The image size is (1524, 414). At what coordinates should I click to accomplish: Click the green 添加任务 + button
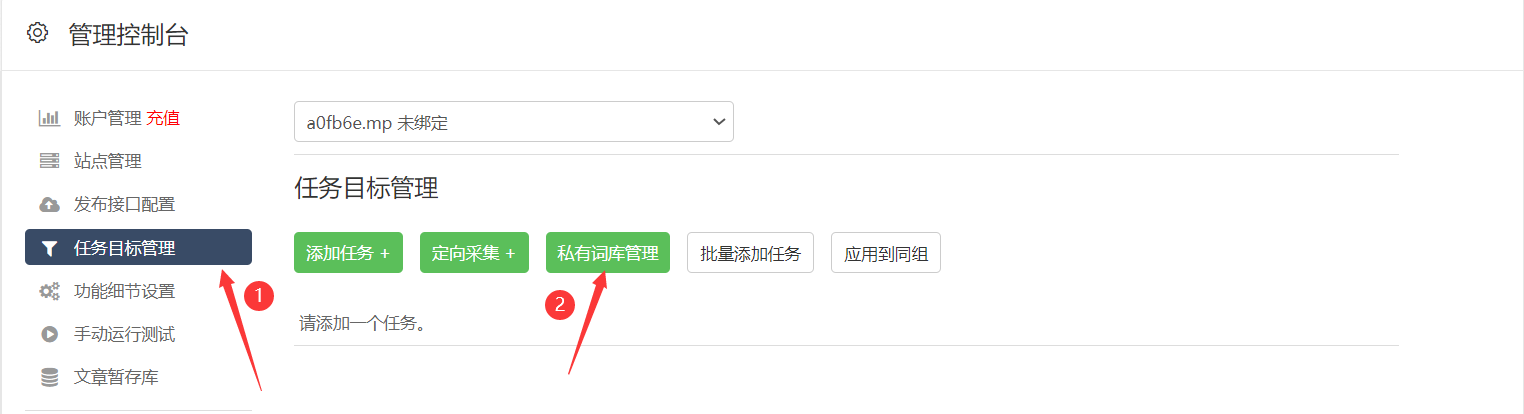tap(348, 253)
